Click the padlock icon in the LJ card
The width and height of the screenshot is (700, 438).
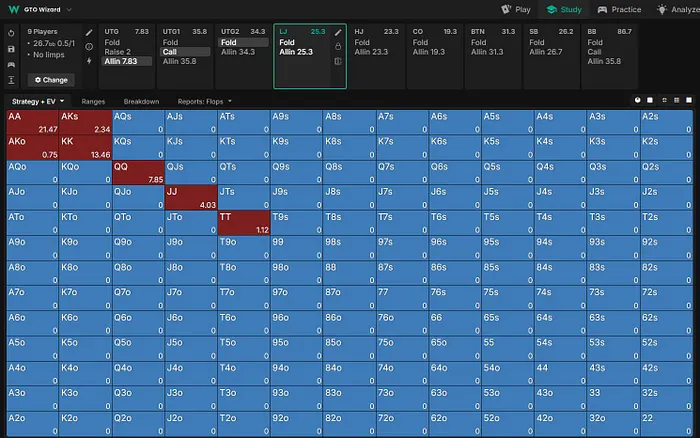click(x=338, y=47)
